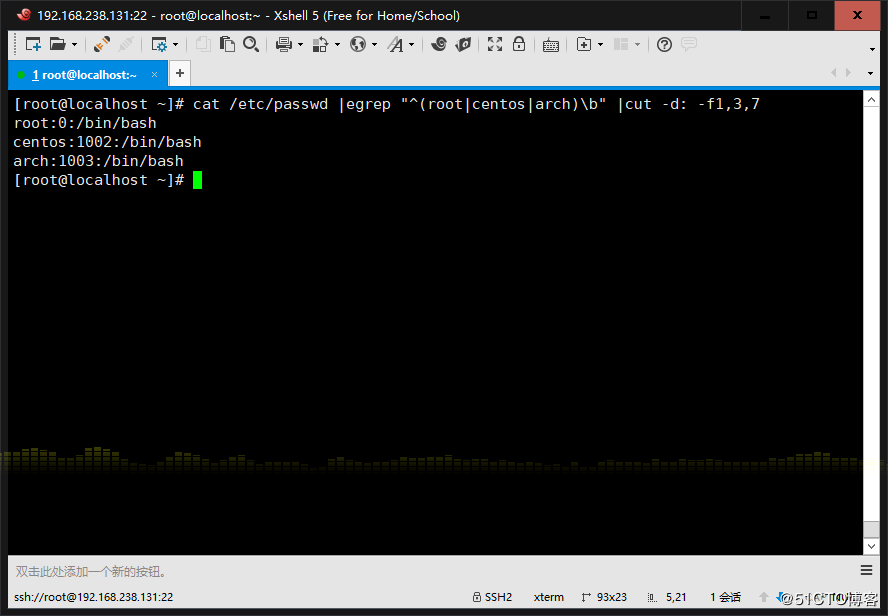The image size is (888, 616).
Task: Click the New Session icon
Action: point(33,44)
